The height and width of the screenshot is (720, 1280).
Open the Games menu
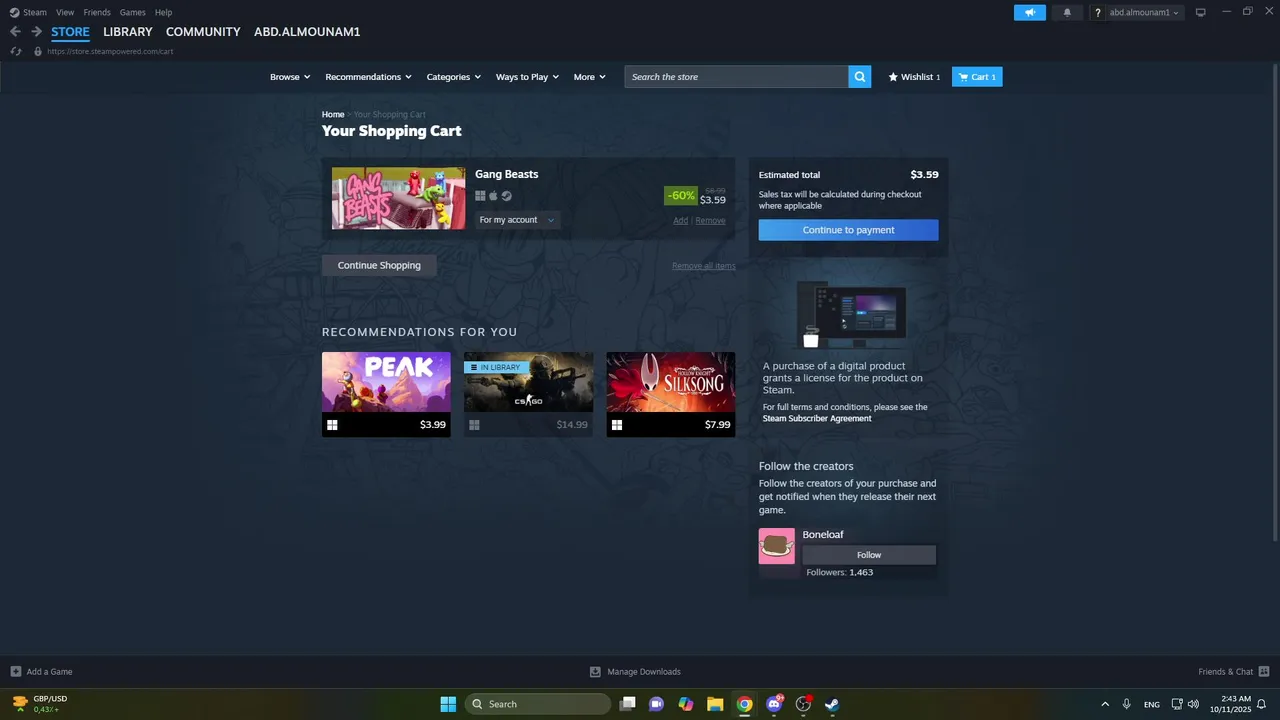132,12
